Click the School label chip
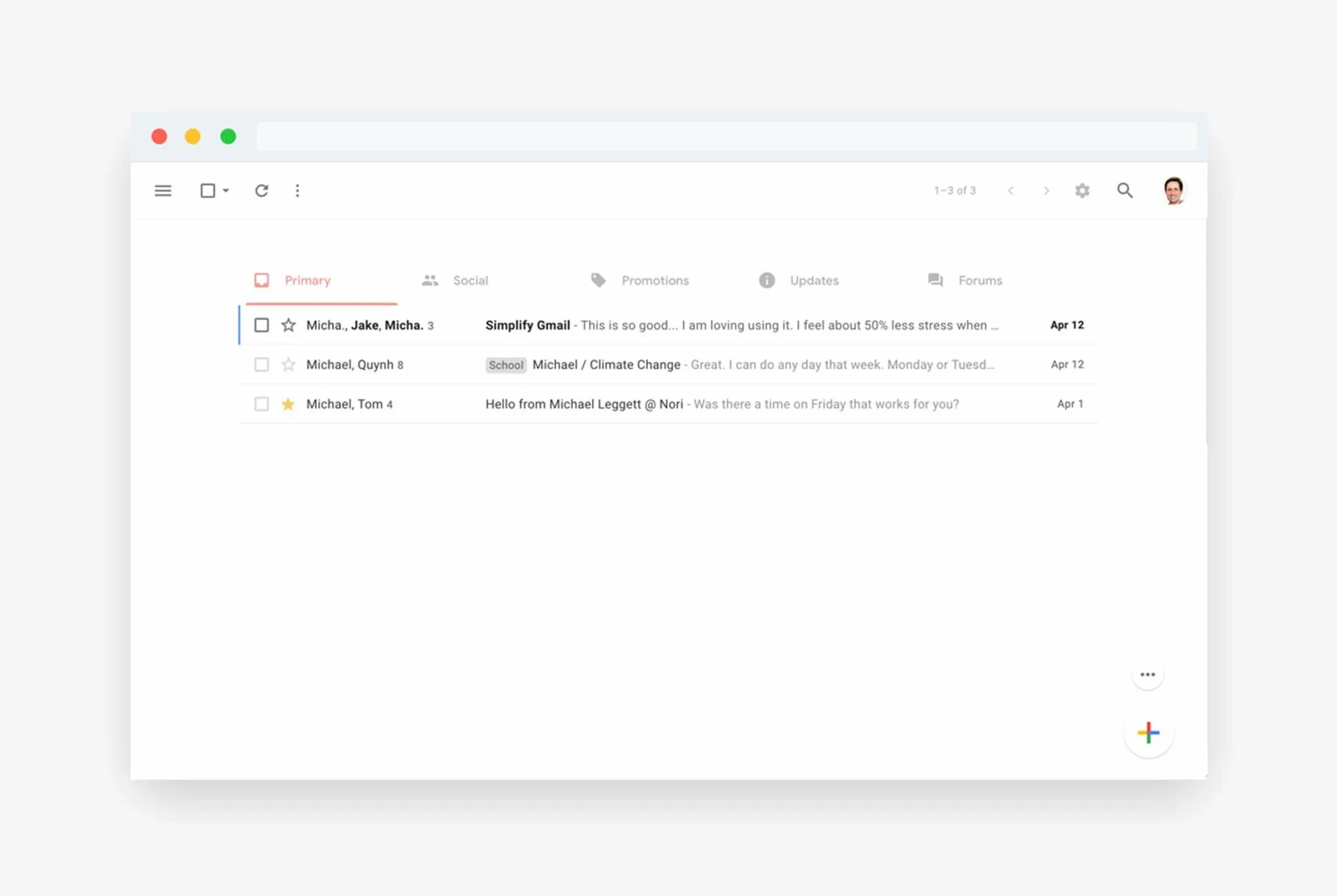 click(x=506, y=365)
